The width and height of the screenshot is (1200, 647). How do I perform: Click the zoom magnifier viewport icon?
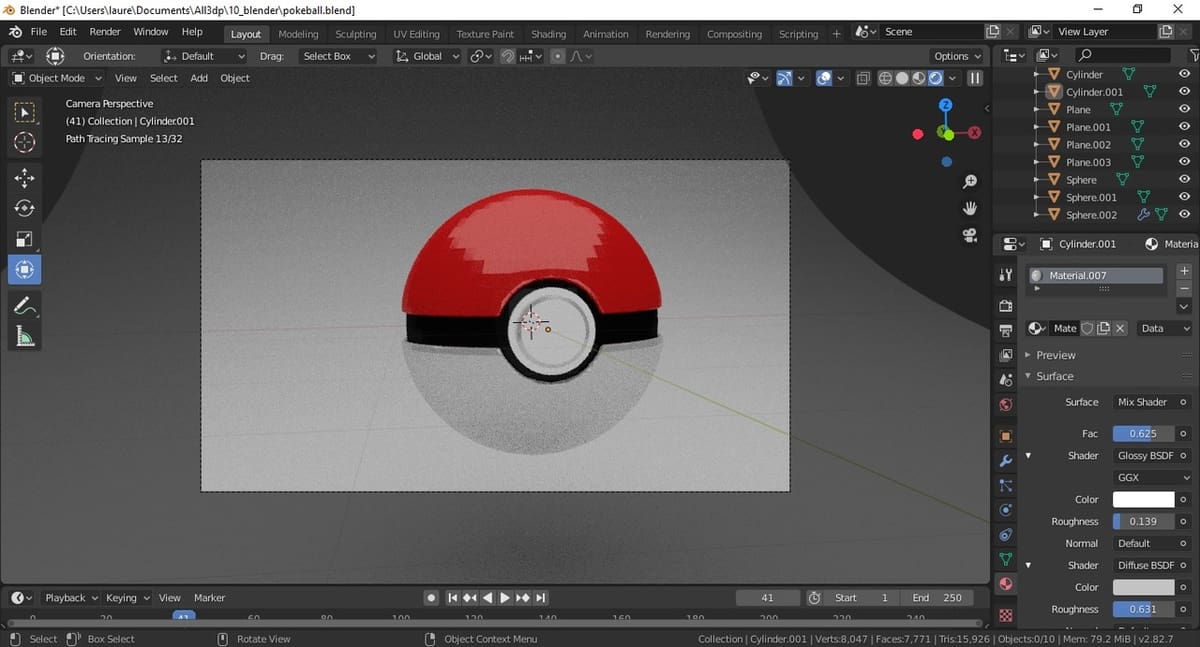pyautogui.click(x=969, y=182)
